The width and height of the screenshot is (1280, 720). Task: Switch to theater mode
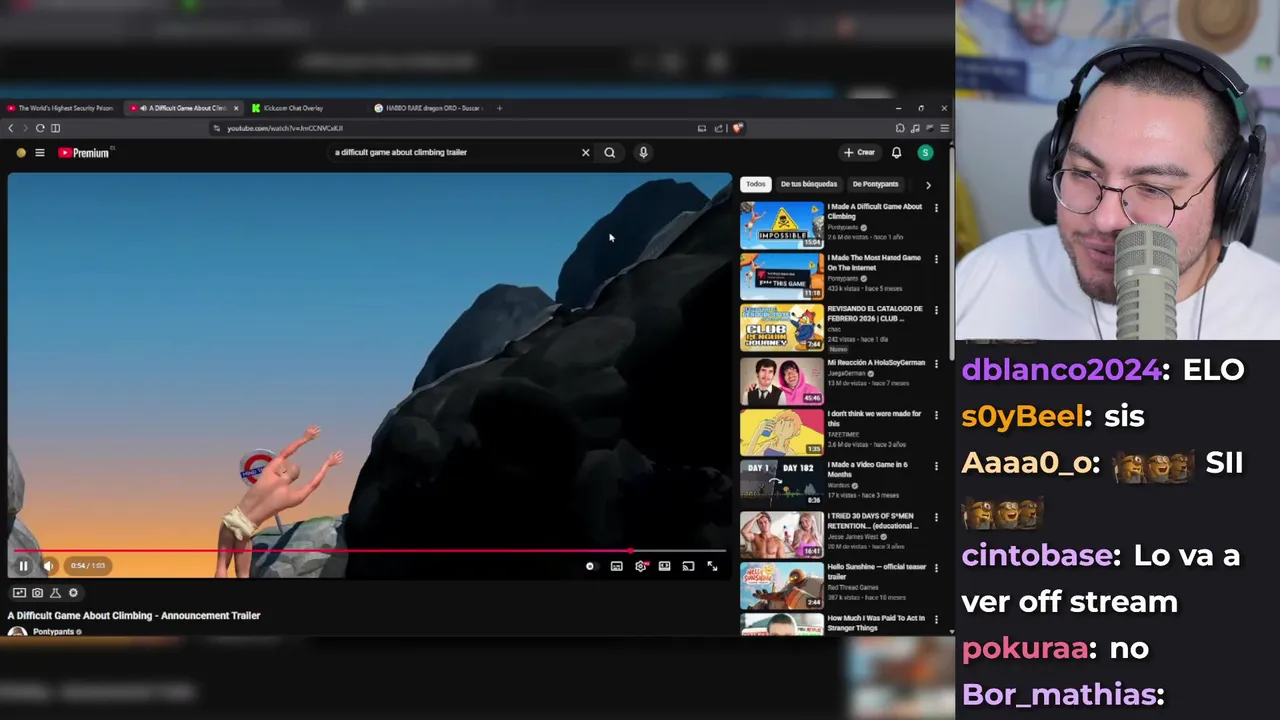(x=664, y=566)
